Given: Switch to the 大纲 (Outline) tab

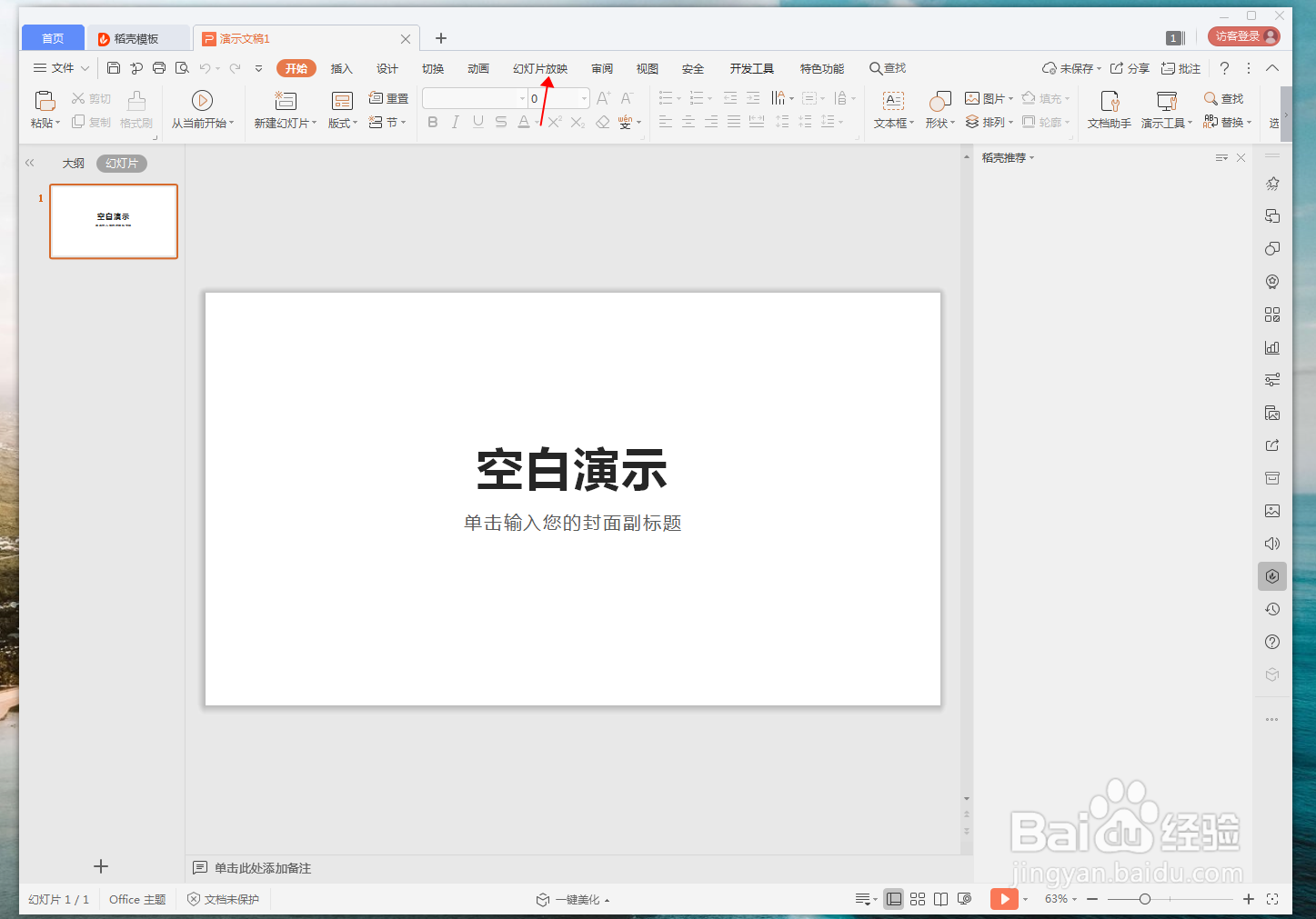Looking at the screenshot, I should tap(73, 163).
